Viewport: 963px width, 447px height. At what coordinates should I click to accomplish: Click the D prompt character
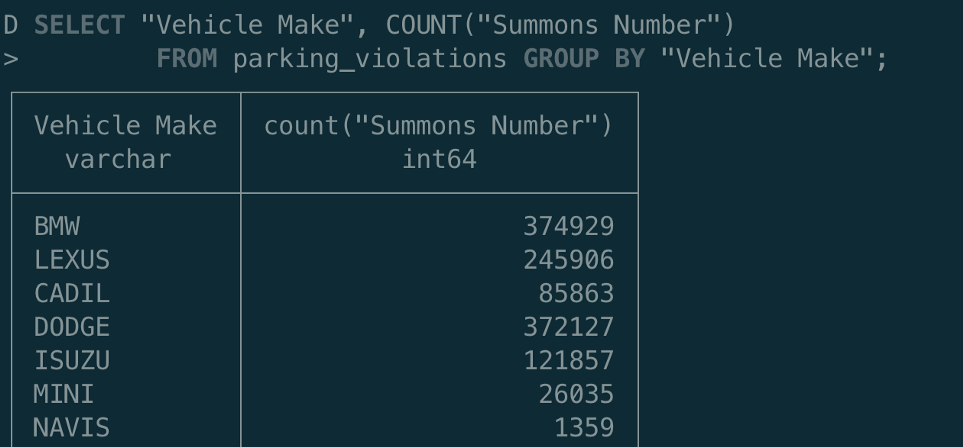10,26
